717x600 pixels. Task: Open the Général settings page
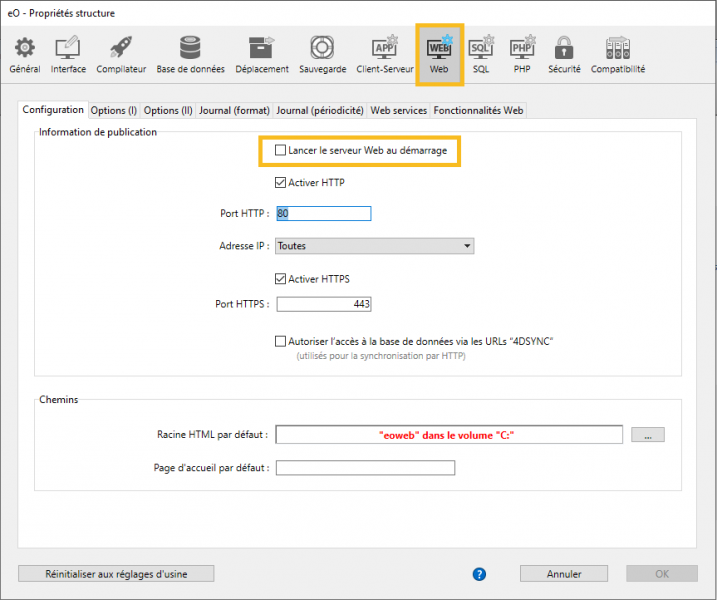[x=24, y=54]
